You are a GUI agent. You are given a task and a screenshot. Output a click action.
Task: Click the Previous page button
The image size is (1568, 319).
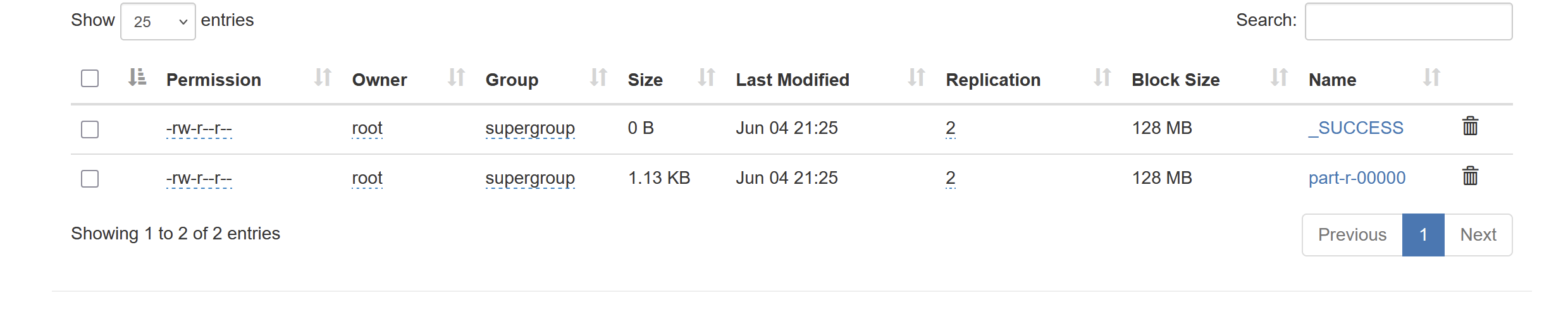click(1352, 235)
